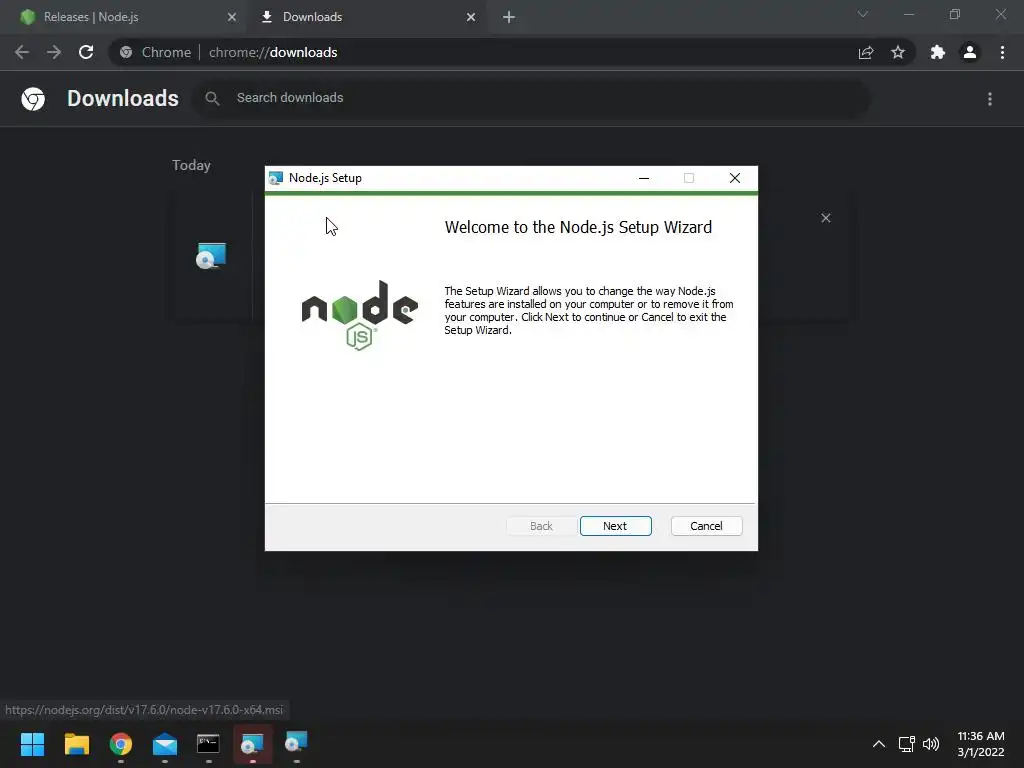Select the highlighted installer taskbar icon

pyautogui.click(x=252, y=744)
